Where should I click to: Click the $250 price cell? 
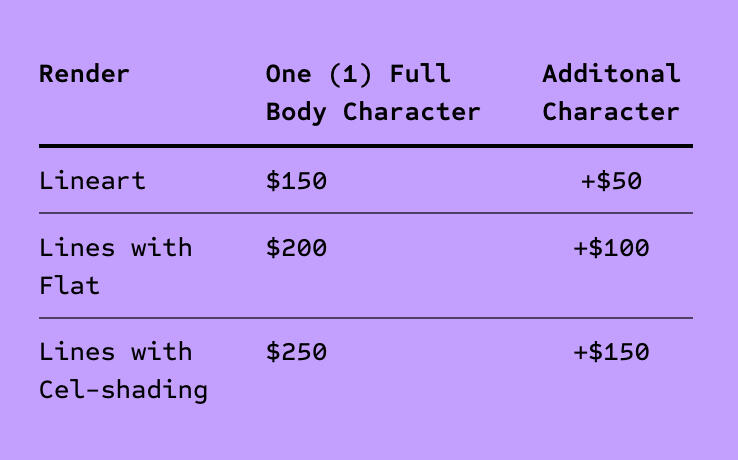point(297,352)
